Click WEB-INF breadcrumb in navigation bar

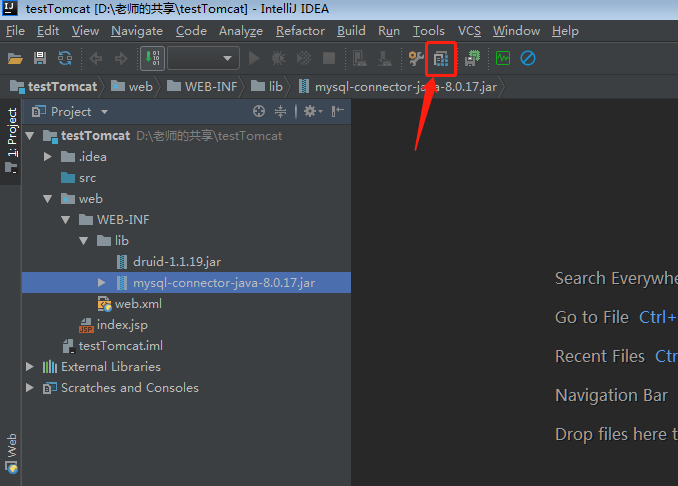(202, 86)
